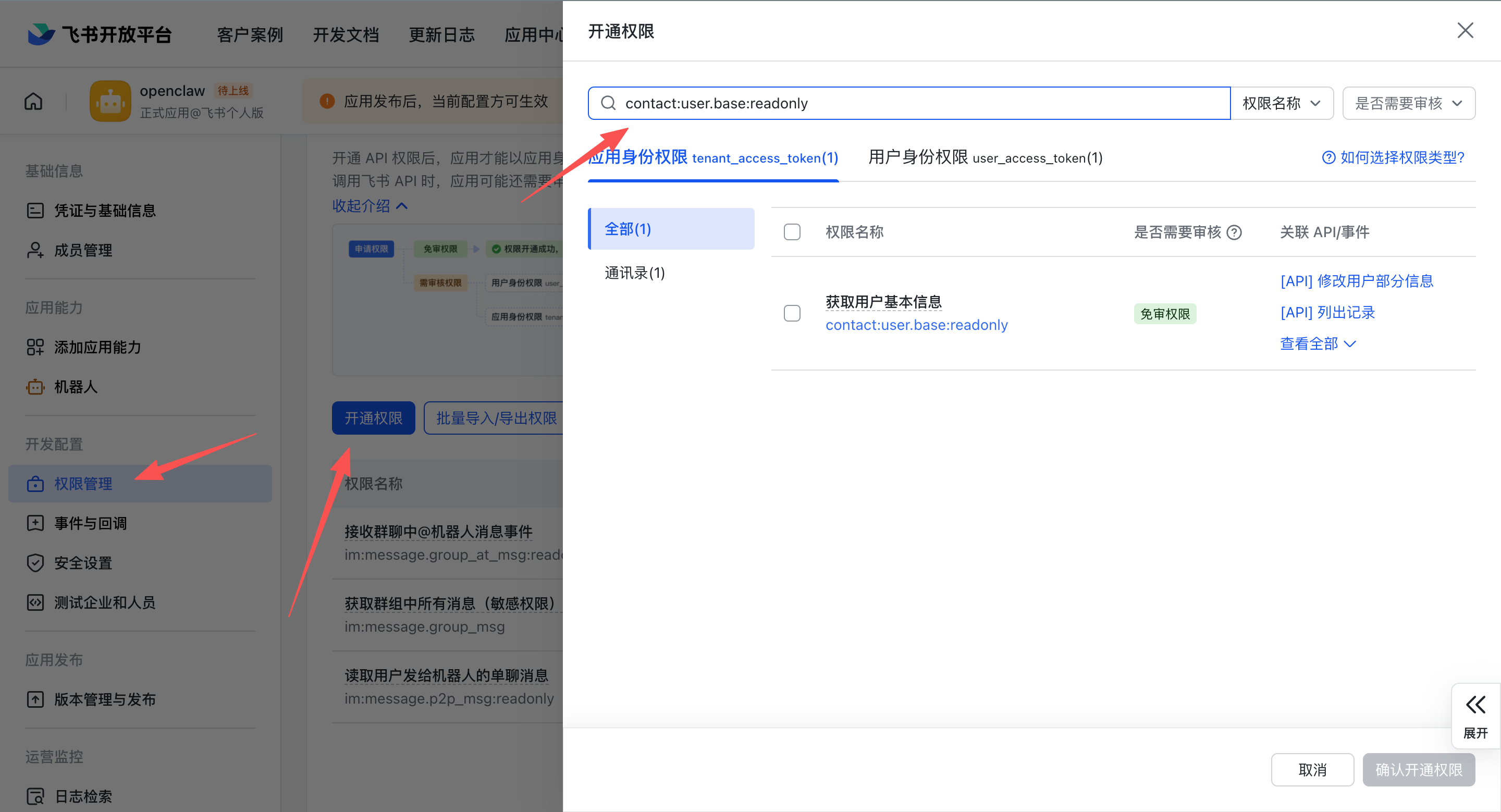The width and height of the screenshot is (1501, 812).
Task: Select the 通讯录(1) category
Action: [635, 273]
